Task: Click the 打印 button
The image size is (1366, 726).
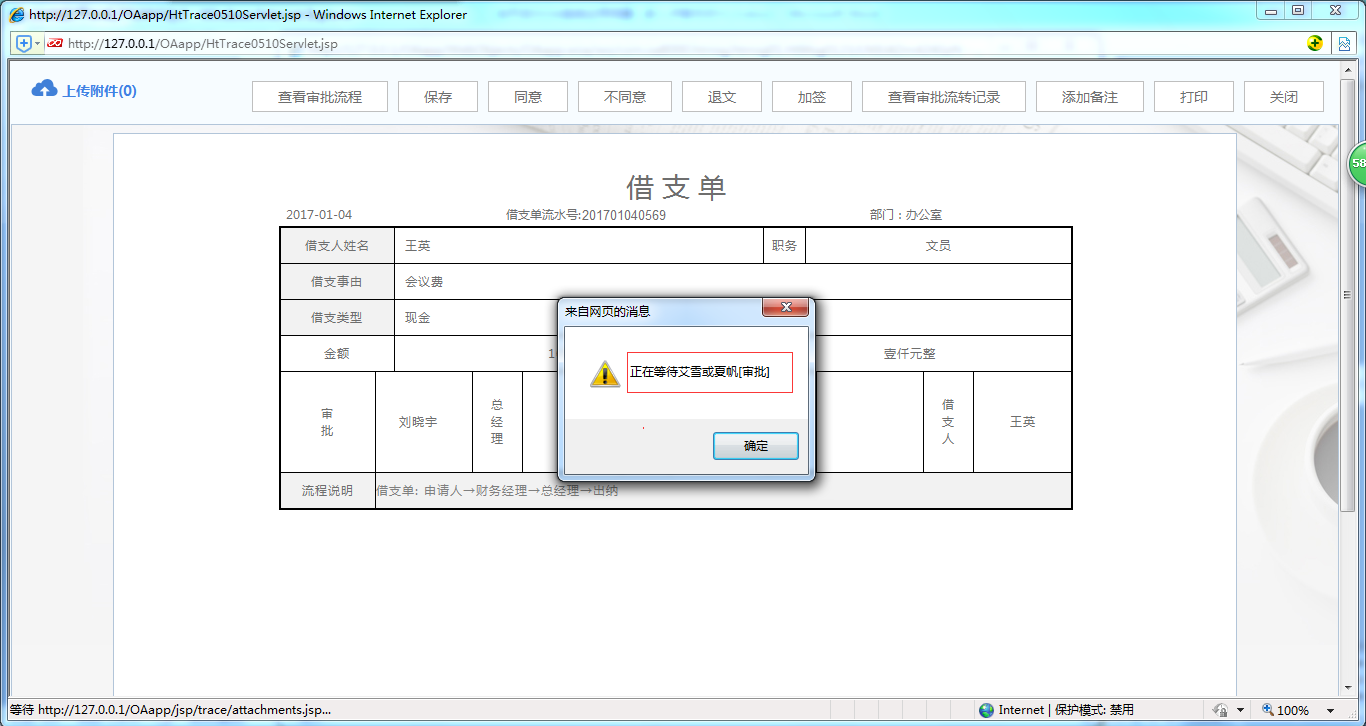Action: click(1194, 97)
